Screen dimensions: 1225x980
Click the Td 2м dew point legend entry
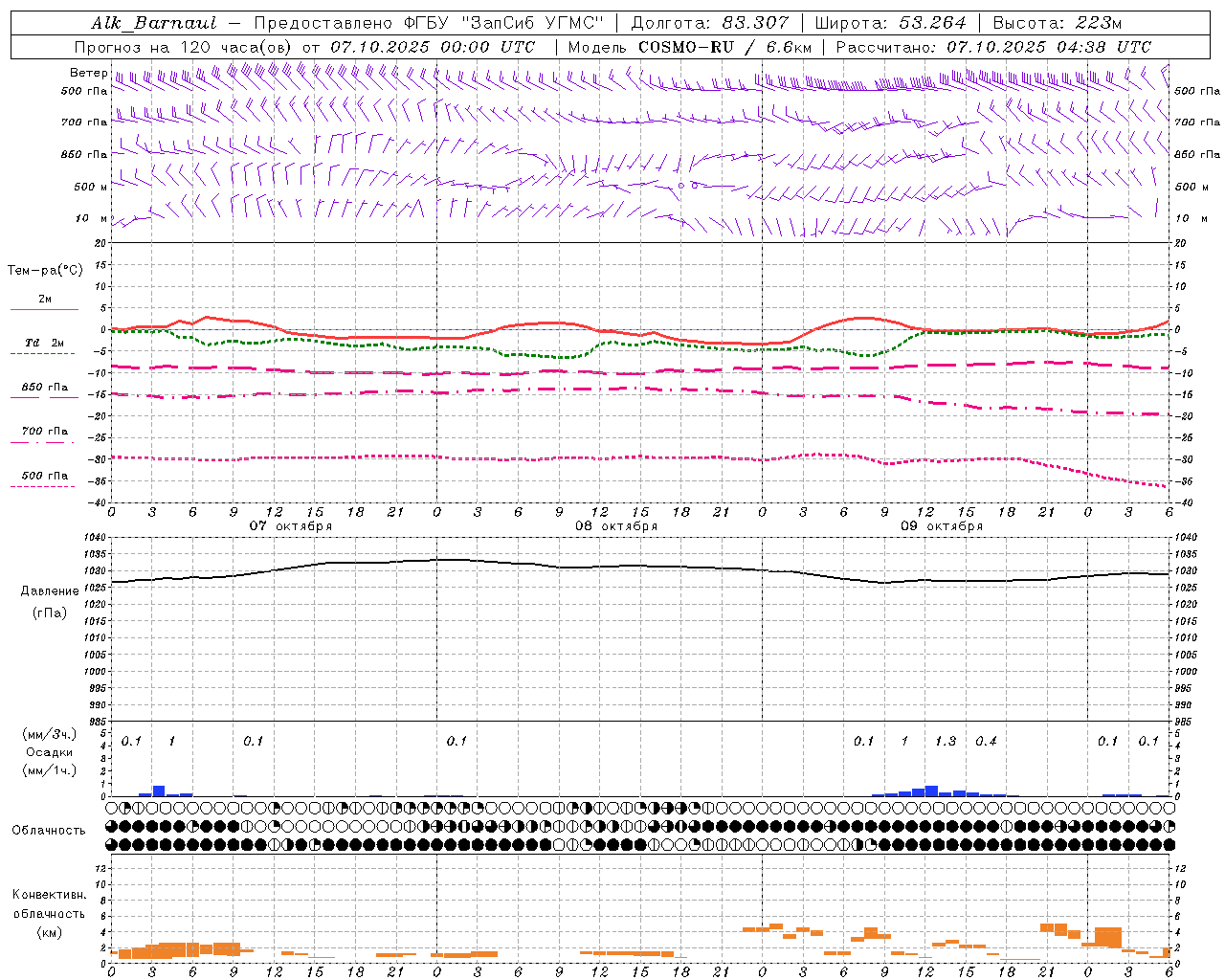pos(44,343)
